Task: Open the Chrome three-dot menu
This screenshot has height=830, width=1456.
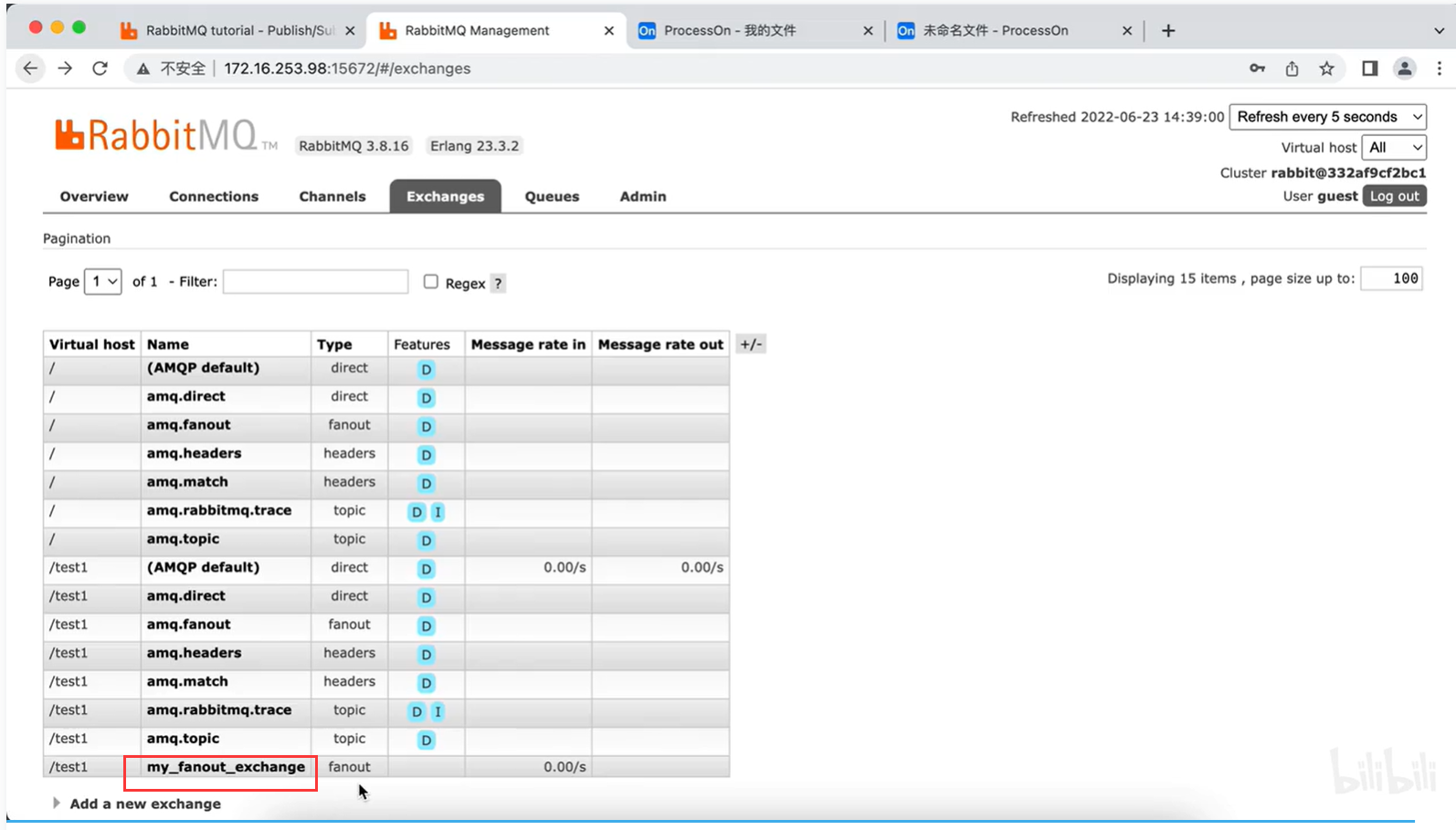Action: [x=1440, y=68]
